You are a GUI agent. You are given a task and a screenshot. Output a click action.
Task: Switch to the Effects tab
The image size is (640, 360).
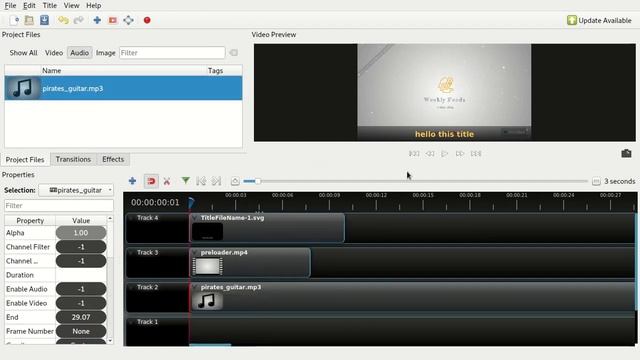113,159
